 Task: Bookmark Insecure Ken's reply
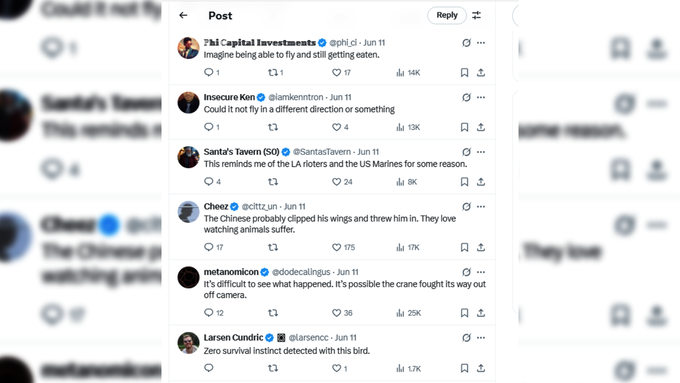click(x=464, y=127)
